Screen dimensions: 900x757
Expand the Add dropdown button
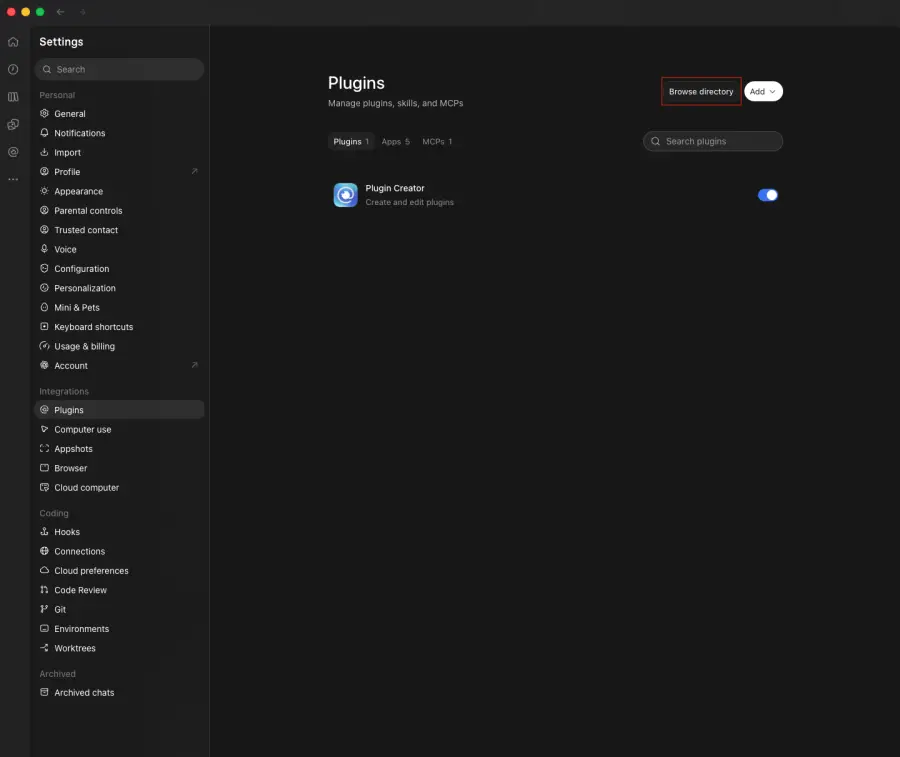click(763, 91)
